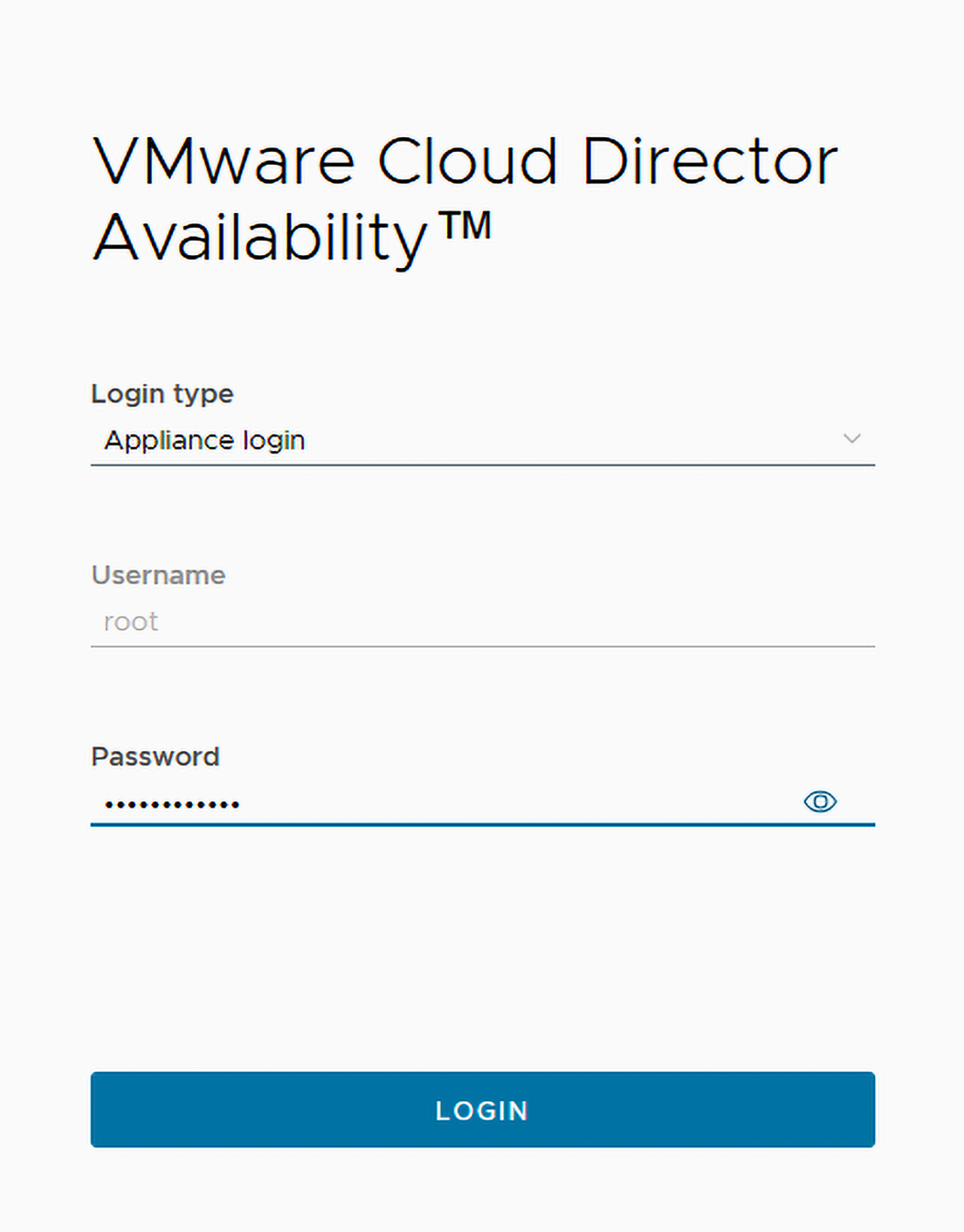Focus the Username input field

[482, 622]
